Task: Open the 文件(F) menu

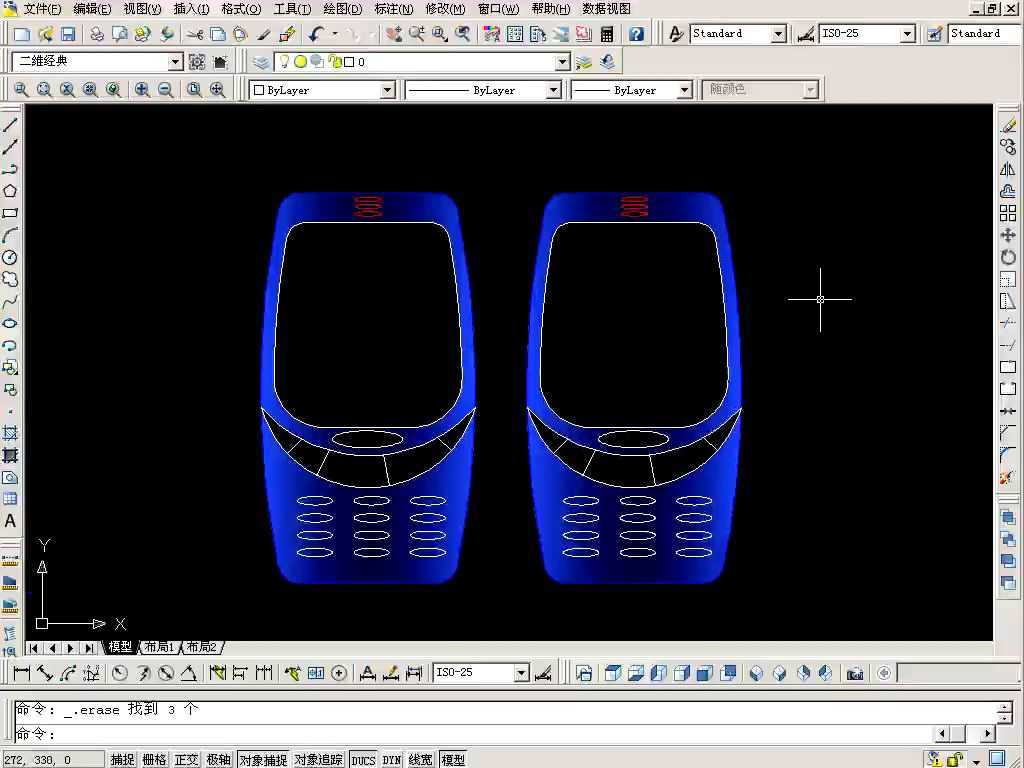Action: pyautogui.click(x=42, y=9)
